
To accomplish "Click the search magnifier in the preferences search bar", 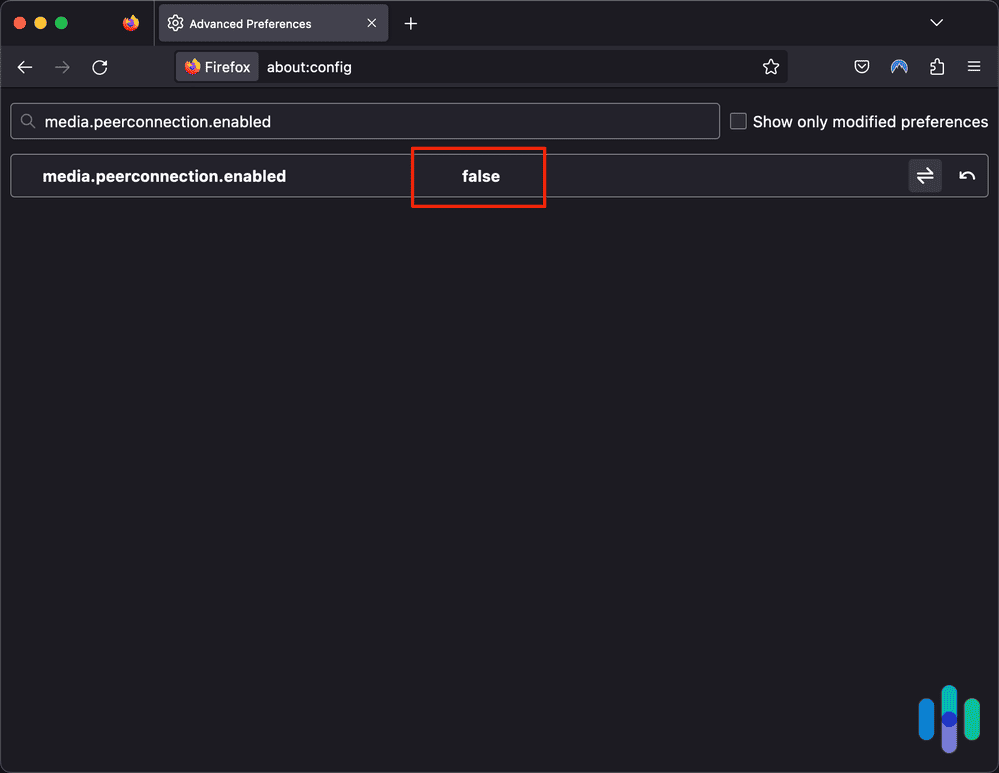I will (27, 121).
